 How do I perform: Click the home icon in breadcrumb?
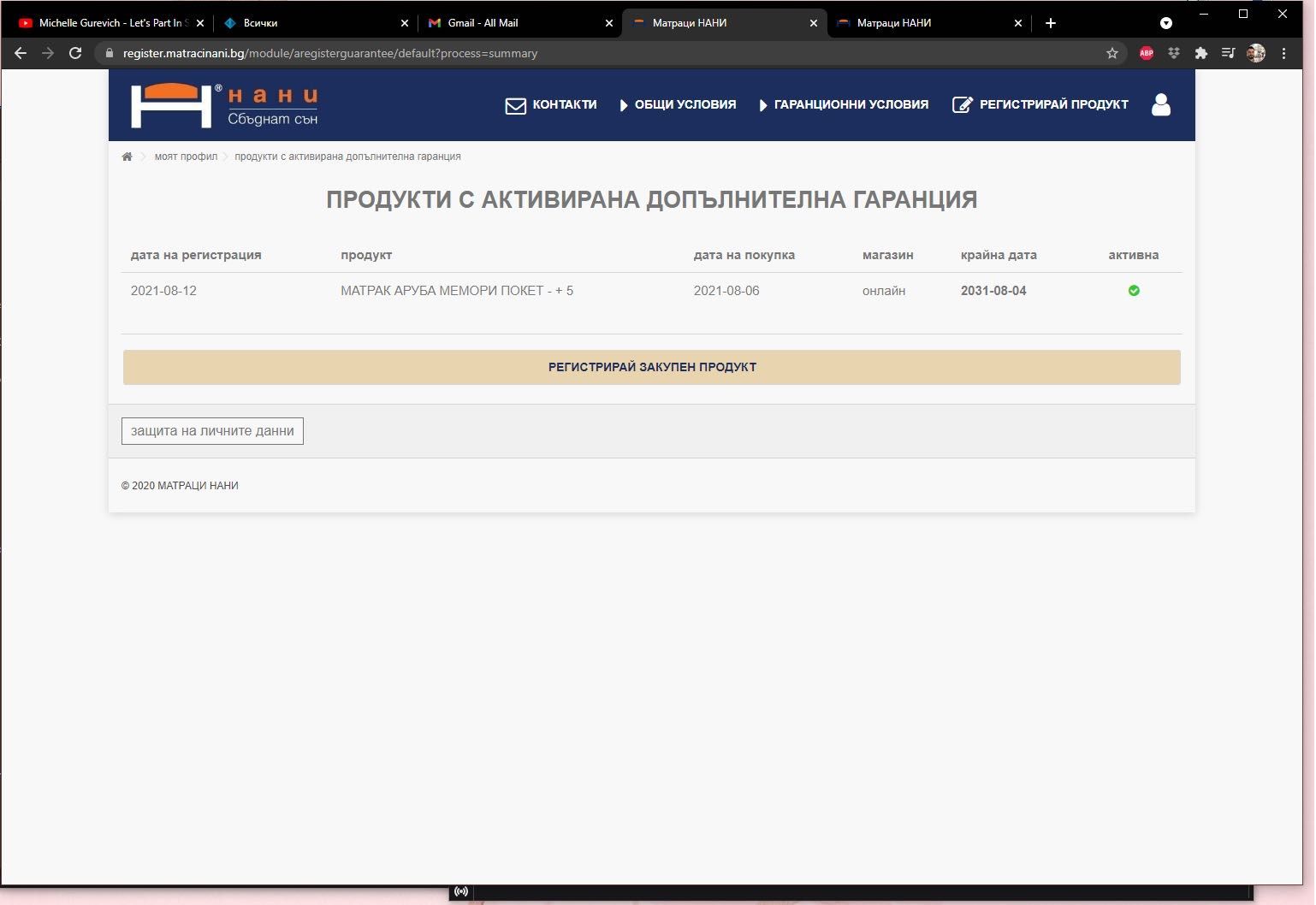(127, 157)
